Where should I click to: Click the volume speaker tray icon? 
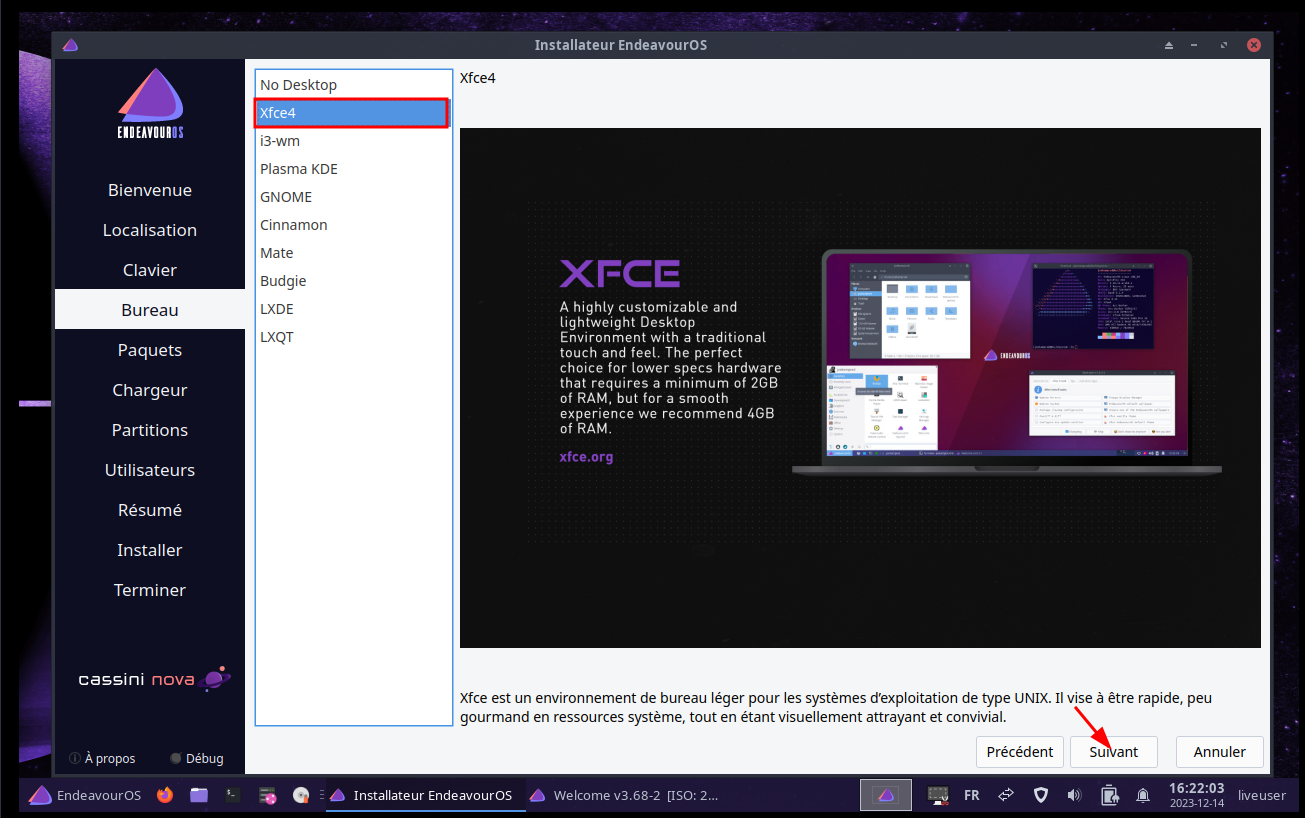point(1075,795)
